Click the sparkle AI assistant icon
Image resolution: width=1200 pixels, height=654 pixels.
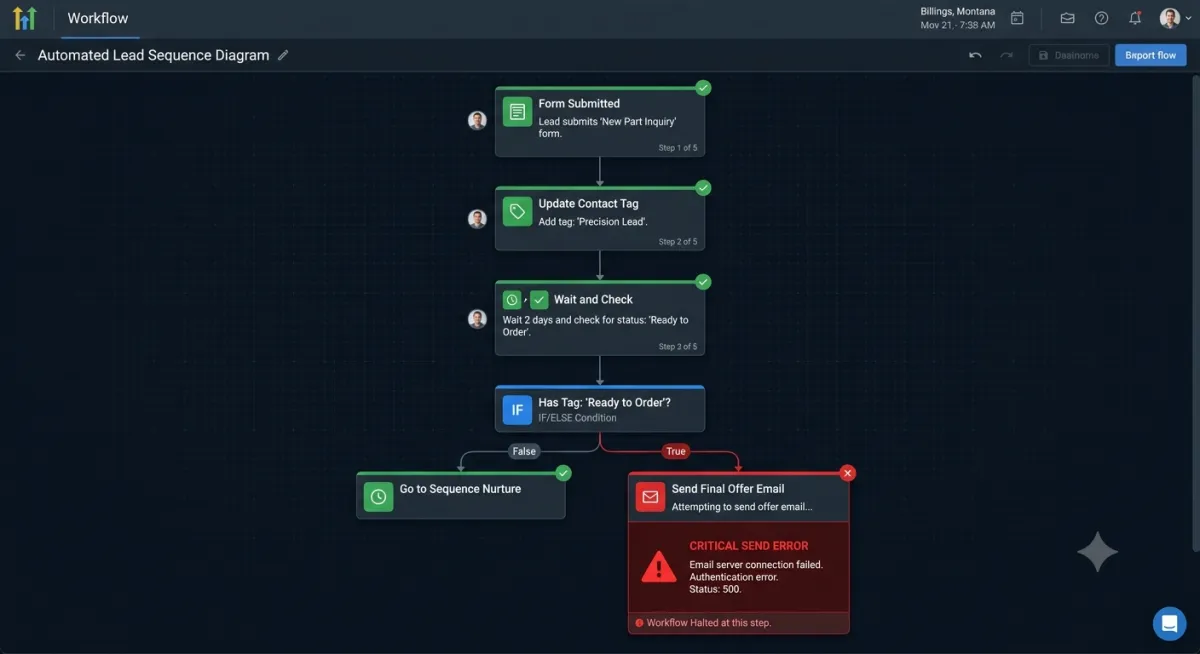click(1097, 552)
